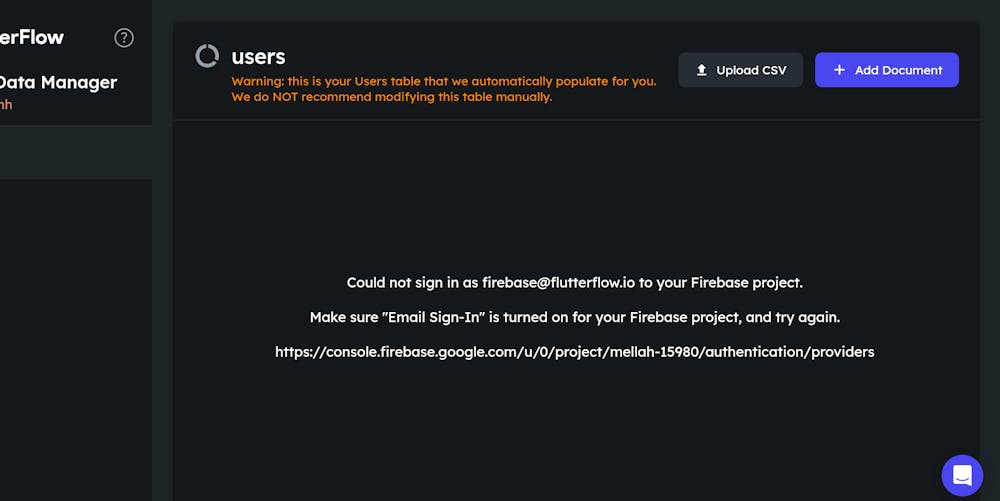Viewport: 1000px width, 501px height.
Task: Select the Data Manager heading
Action: tap(58, 83)
